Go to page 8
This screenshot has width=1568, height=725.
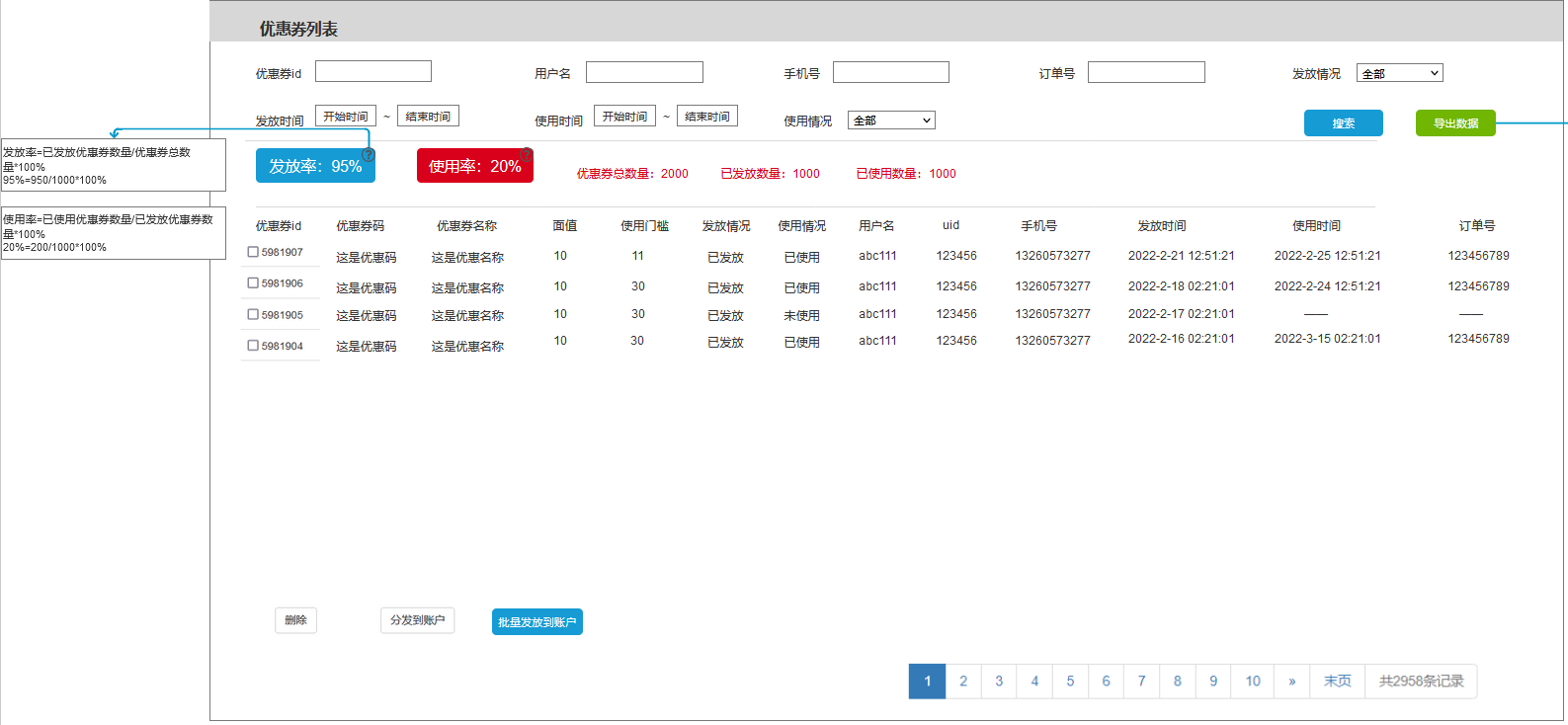tap(1177, 682)
